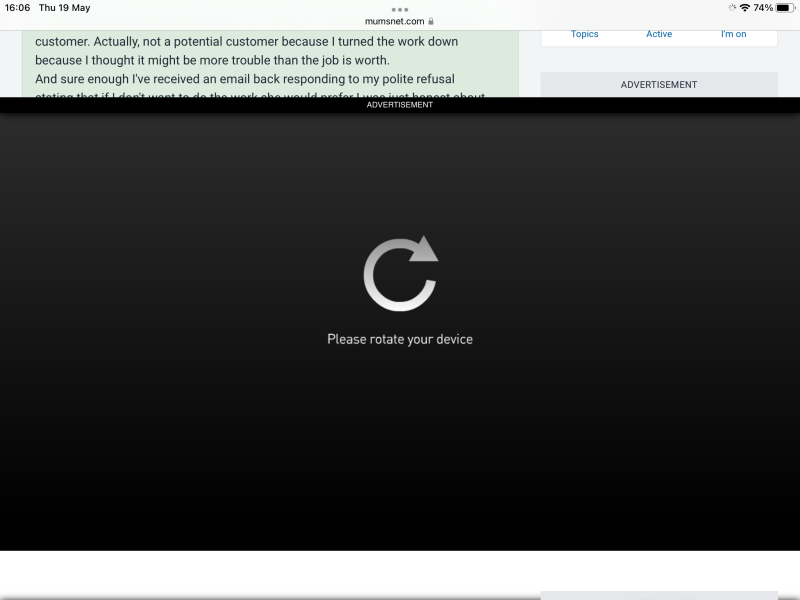800x600 pixels.
Task: Tap the 74% battery percentage
Action: [763, 8]
